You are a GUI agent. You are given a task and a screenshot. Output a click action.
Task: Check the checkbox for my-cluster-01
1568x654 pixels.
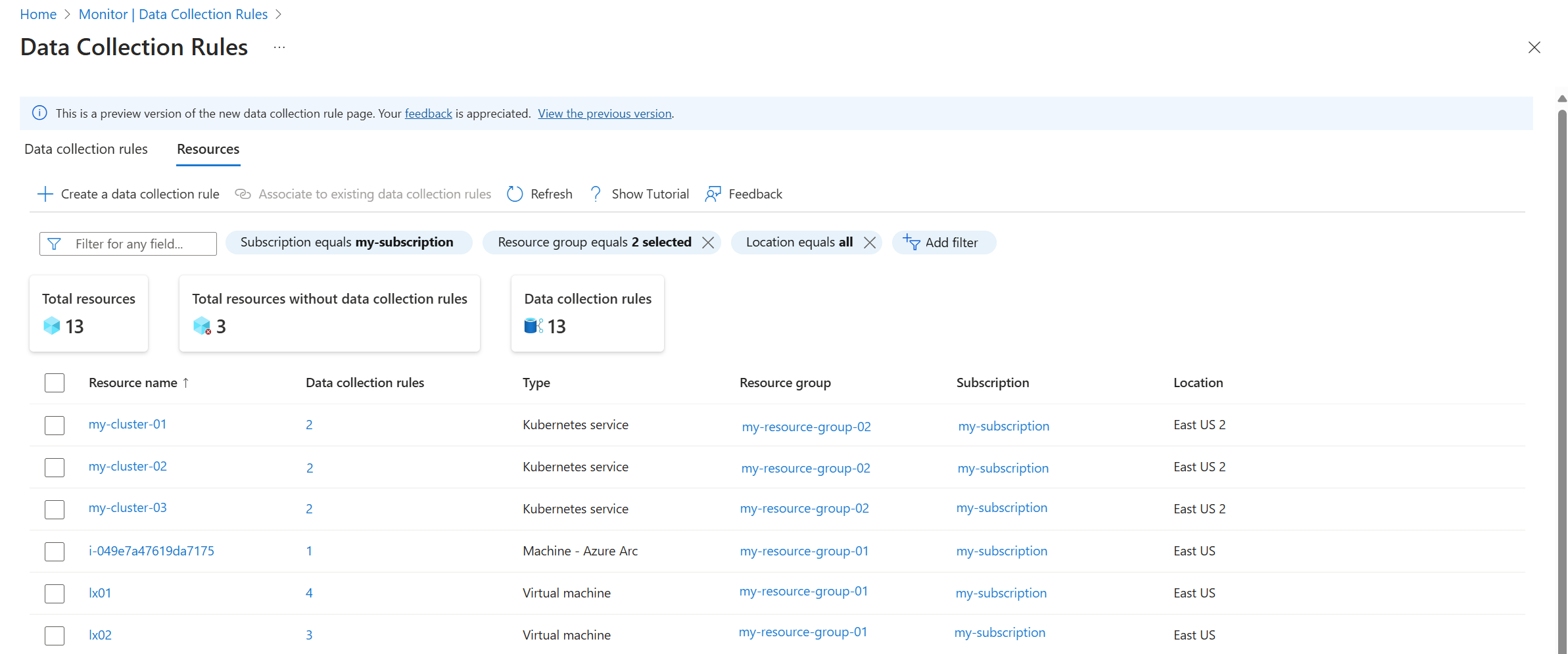[55, 425]
